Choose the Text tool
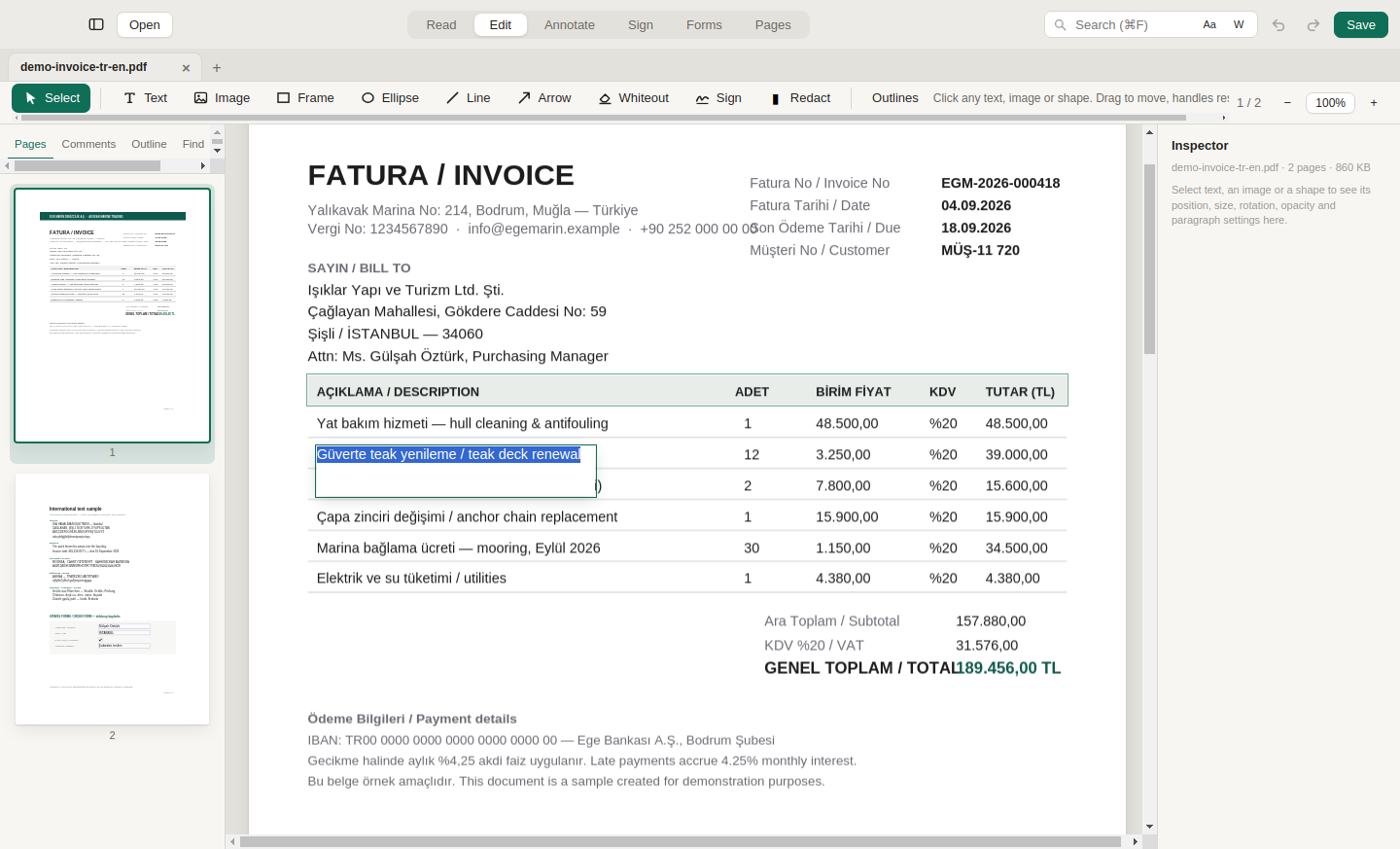 146,98
